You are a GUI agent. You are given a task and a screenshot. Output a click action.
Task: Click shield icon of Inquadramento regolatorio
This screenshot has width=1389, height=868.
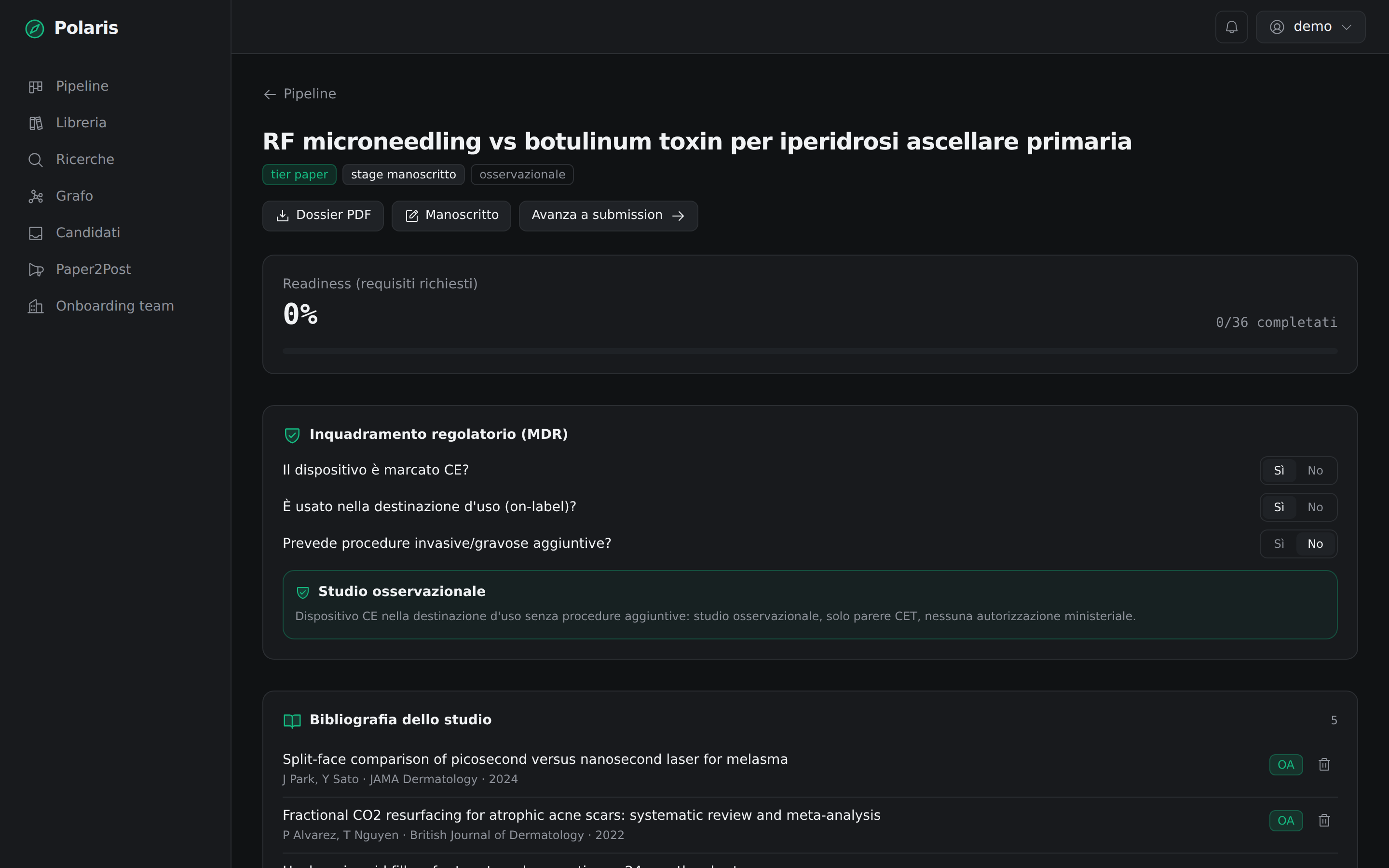292,436
